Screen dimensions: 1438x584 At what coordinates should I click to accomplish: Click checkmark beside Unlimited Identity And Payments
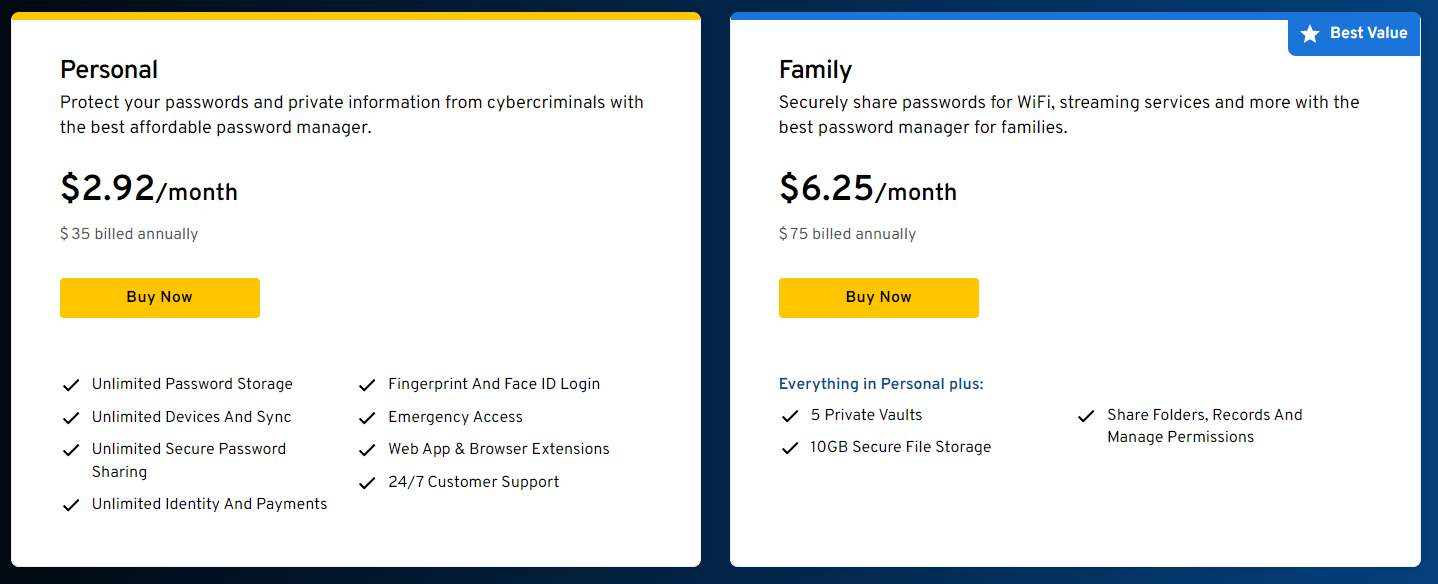pyautogui.click(x=71, y=505)
